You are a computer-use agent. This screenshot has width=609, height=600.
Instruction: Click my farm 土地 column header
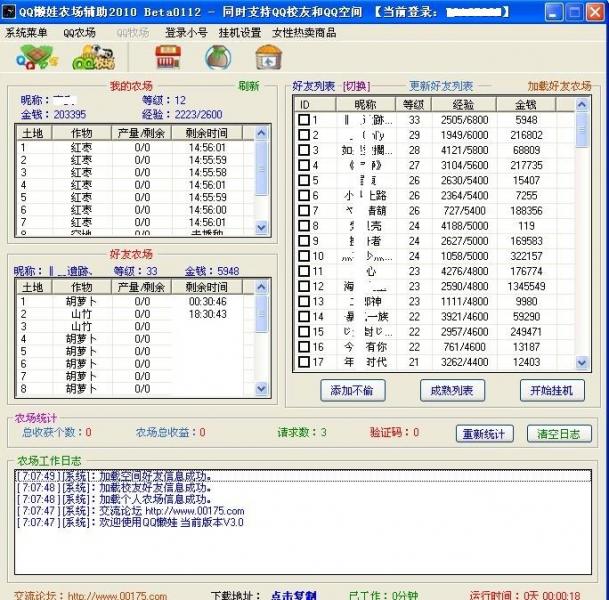(x=33, y=133)
